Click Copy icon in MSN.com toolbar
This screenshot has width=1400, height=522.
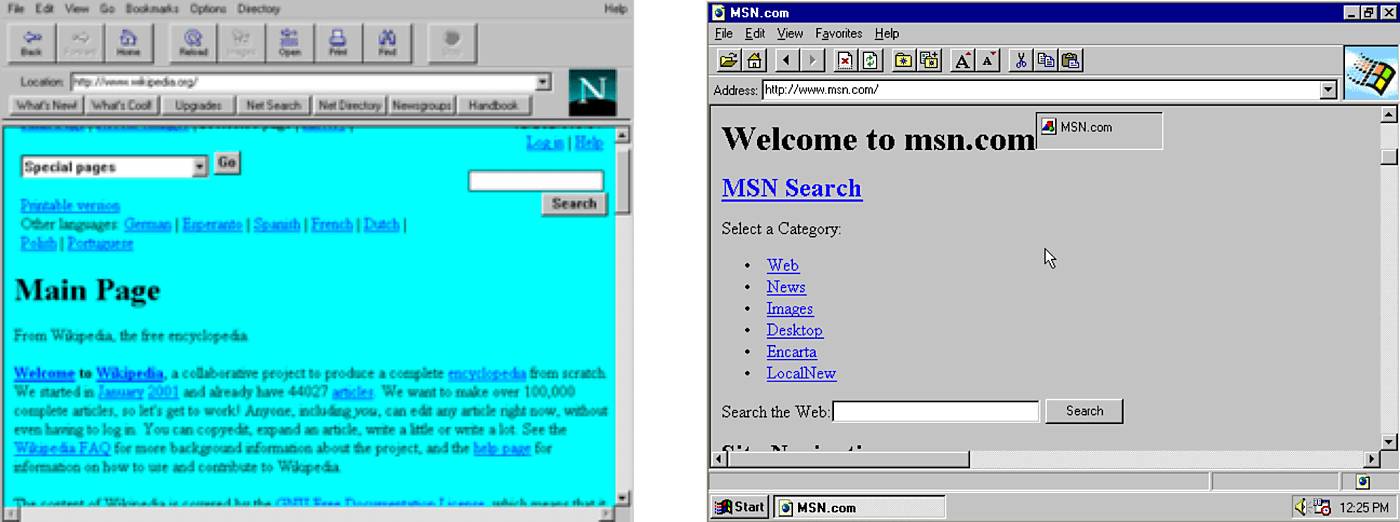pos(1045,61)
